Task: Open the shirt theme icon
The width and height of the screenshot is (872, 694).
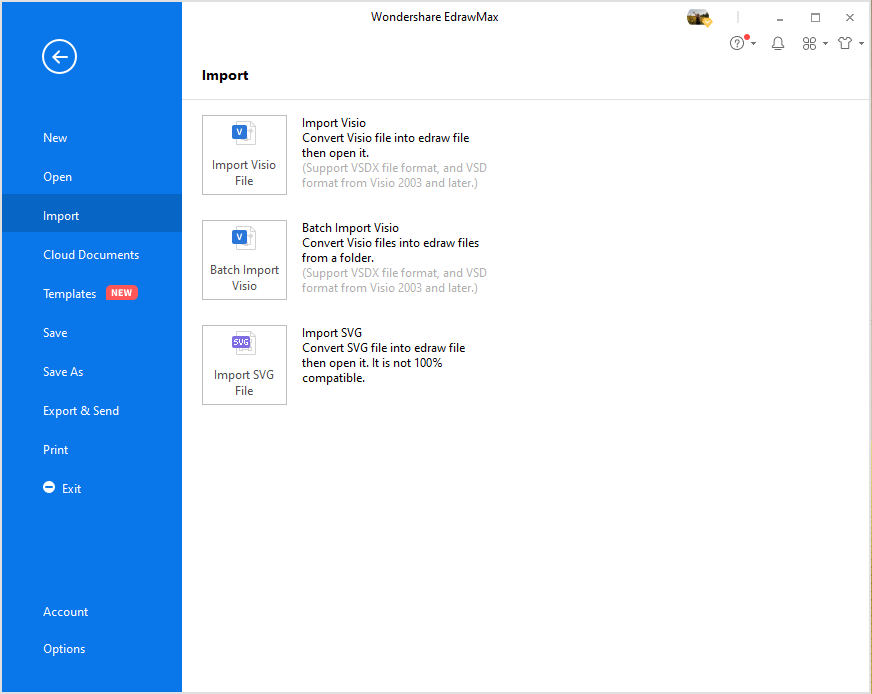Action: point(845,43)
